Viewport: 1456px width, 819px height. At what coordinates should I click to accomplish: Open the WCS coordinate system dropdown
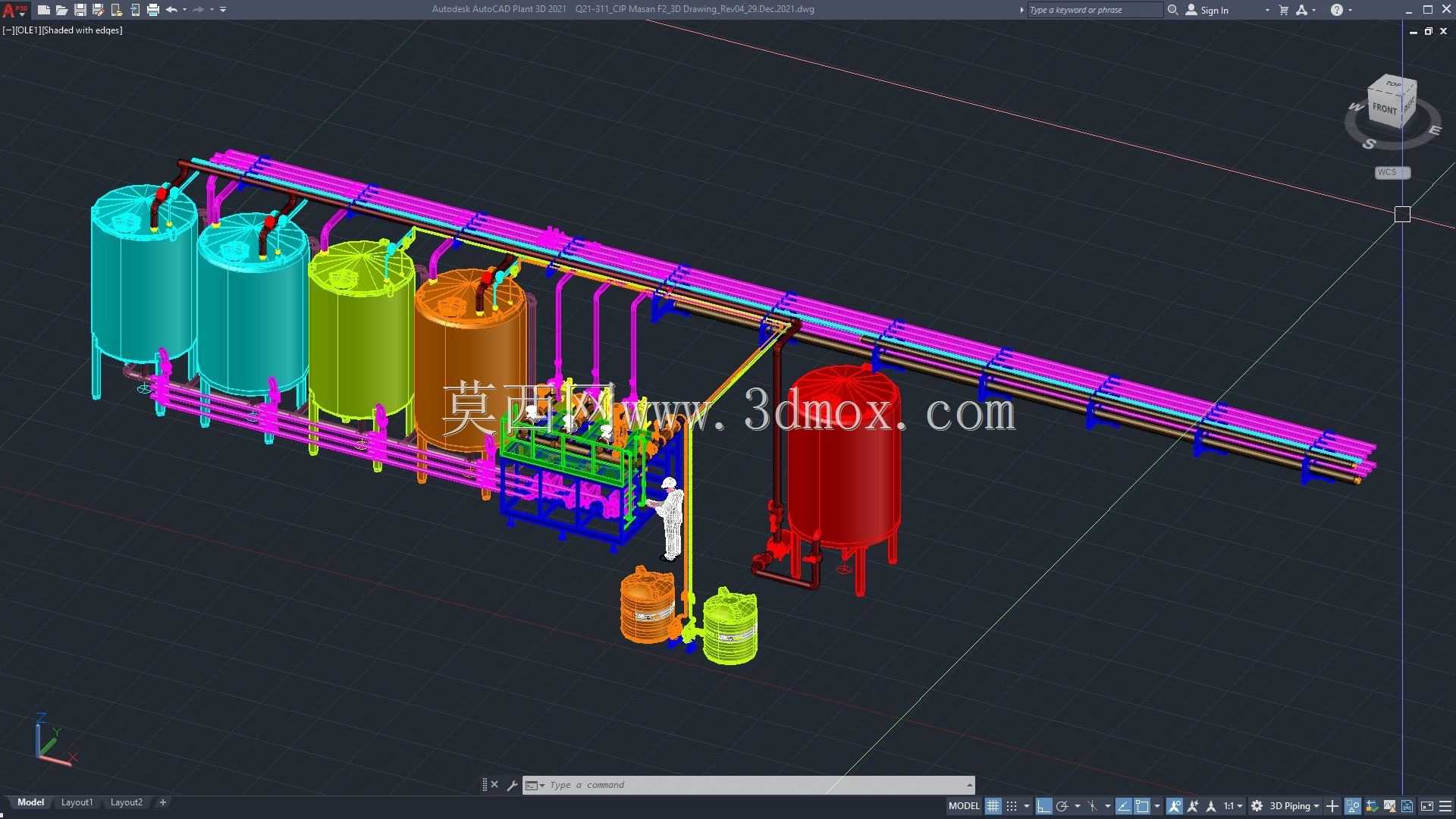coord(1392,173)
